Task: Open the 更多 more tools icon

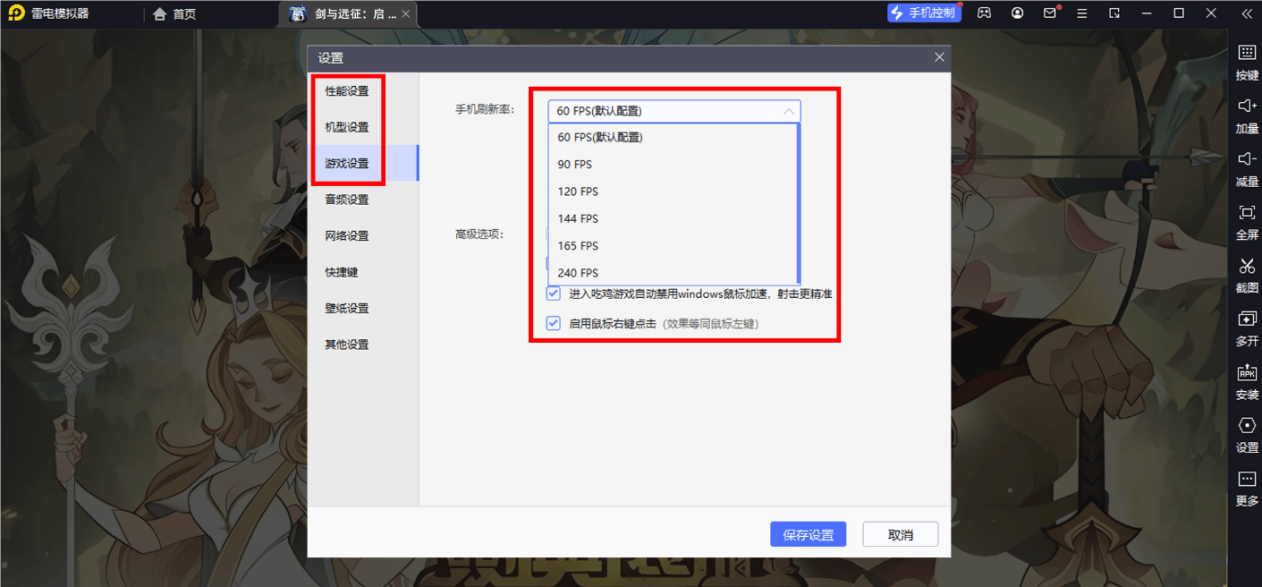Action: 1246,479
